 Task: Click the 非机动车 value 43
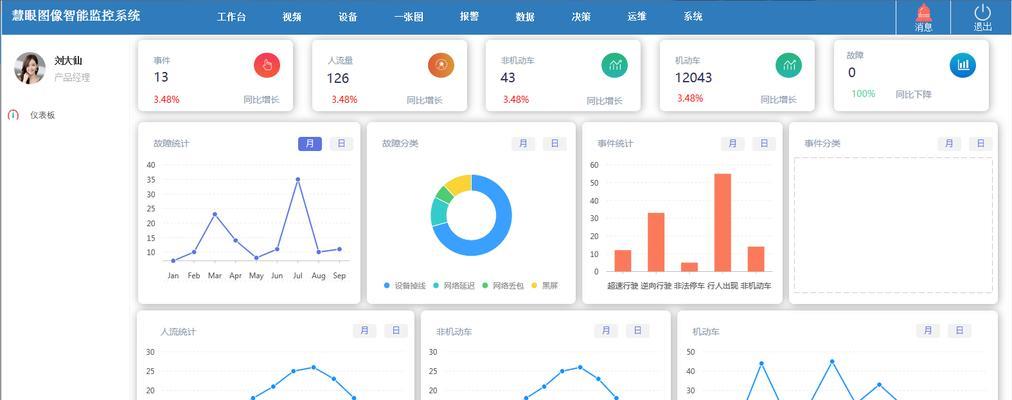pos(508,77)
